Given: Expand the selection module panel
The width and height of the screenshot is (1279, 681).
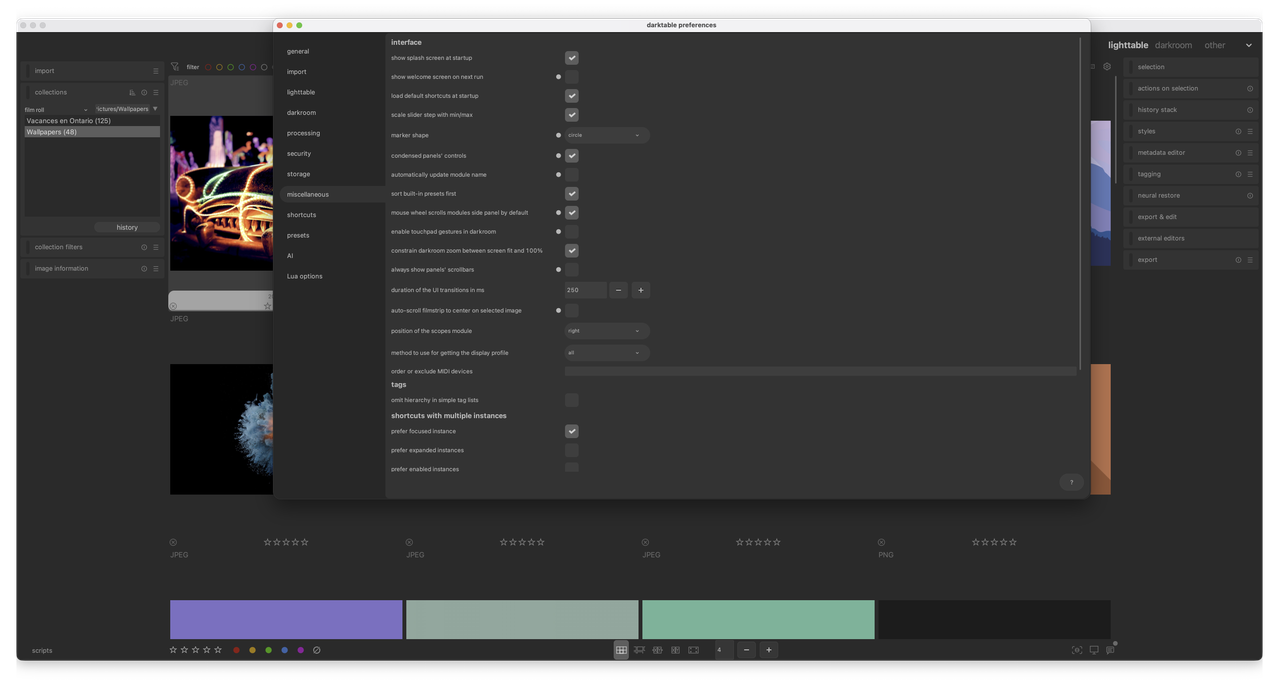Looking at the screenshot, I should (x=1191, y=67).
